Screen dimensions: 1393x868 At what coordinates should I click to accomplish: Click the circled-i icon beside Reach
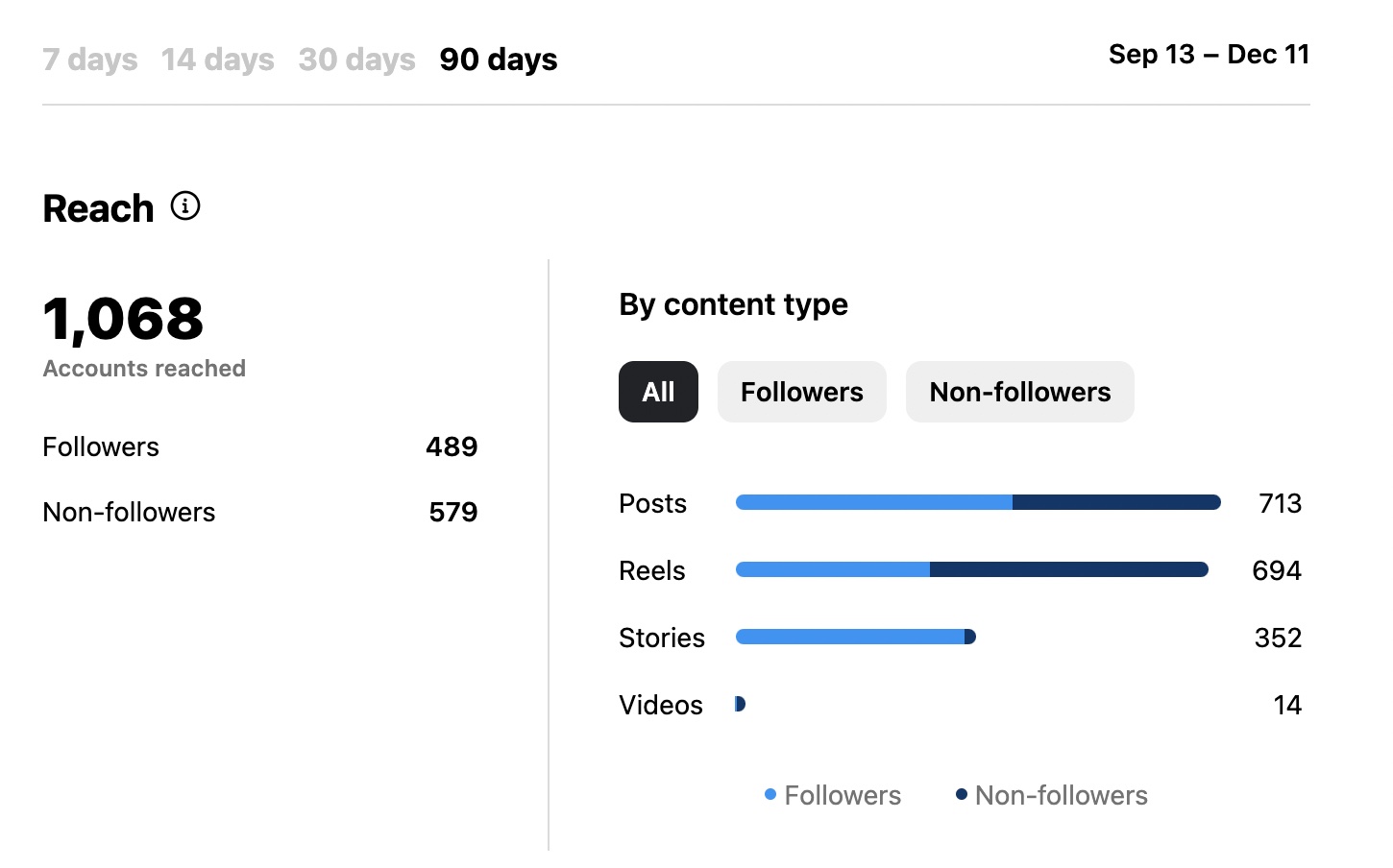(x=185, y=206)
